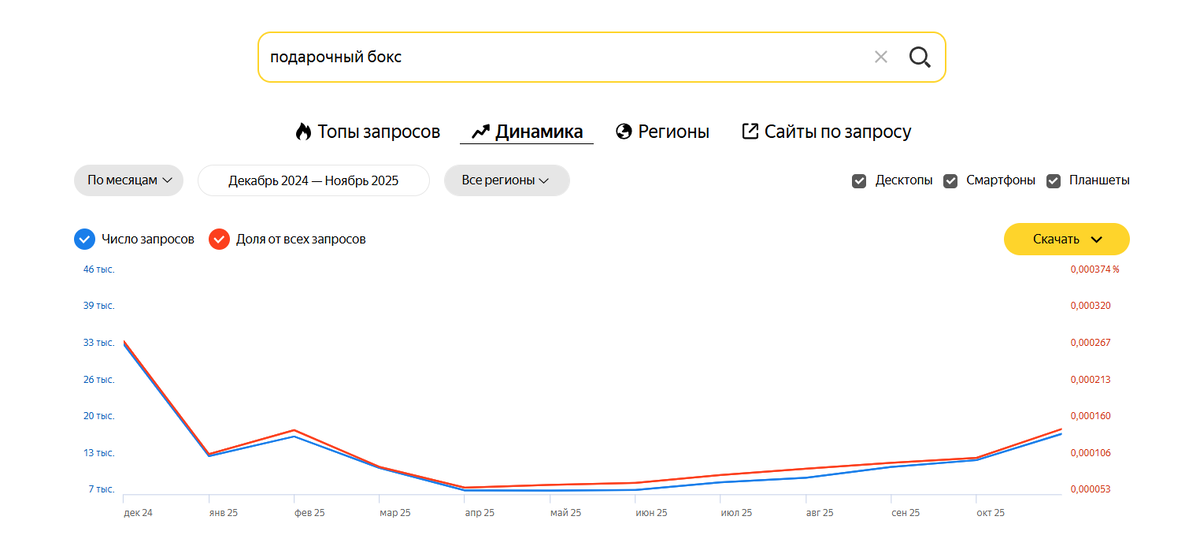Toggle the blue Число запросов series
The height and width of the screenshot is (535, 1200).
85,239
